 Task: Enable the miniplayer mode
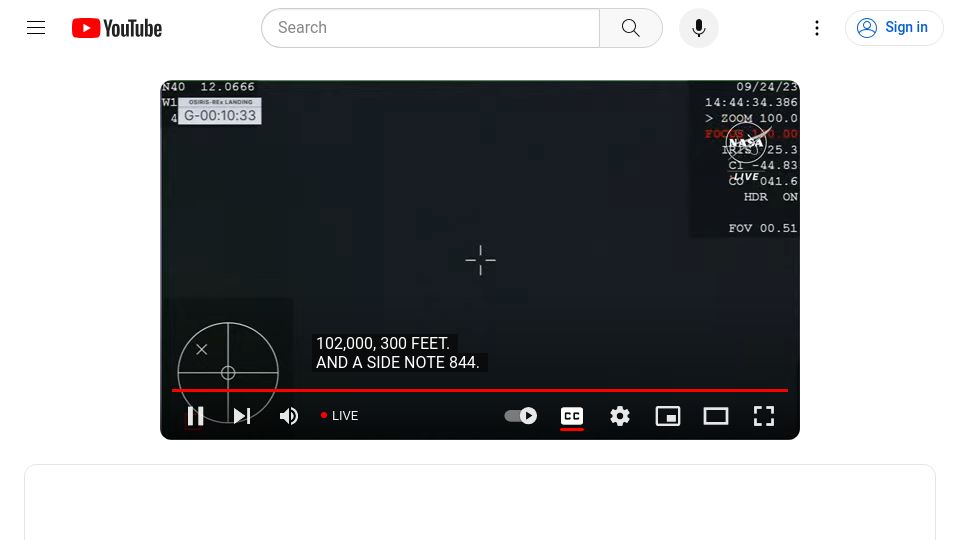coord(667,416)
